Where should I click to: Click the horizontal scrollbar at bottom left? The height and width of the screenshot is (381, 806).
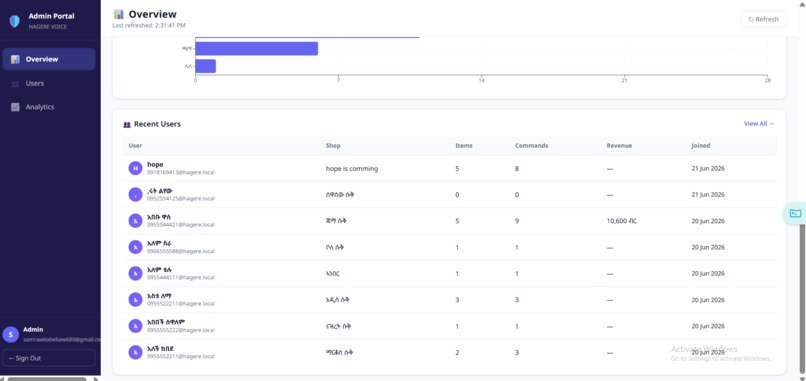click(x=47, y=379)
